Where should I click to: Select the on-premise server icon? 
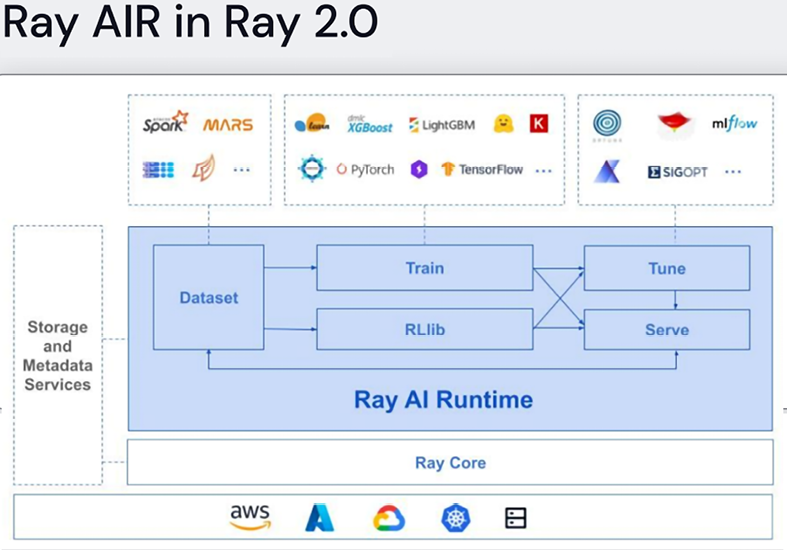(x=515, y=518)
